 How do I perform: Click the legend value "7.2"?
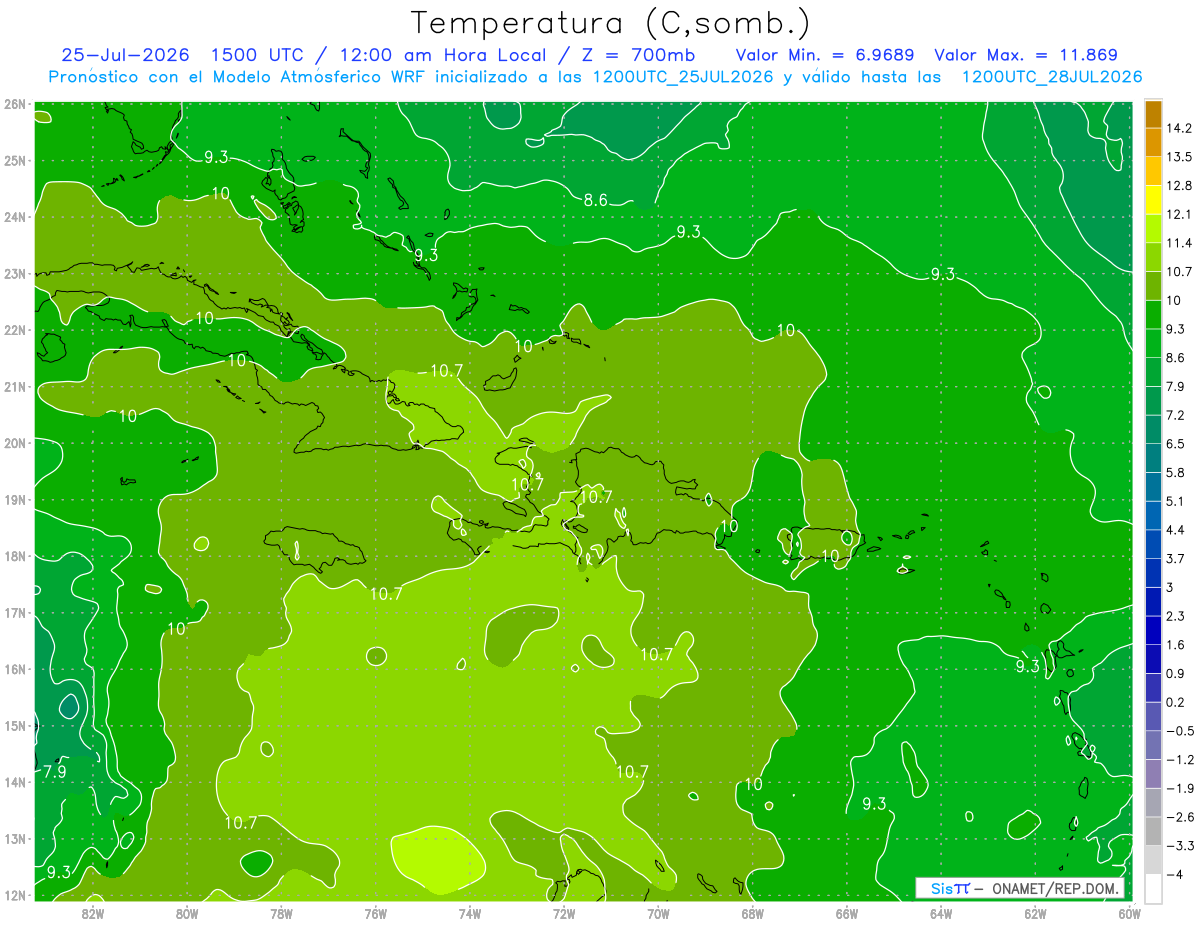point(1176,415)
